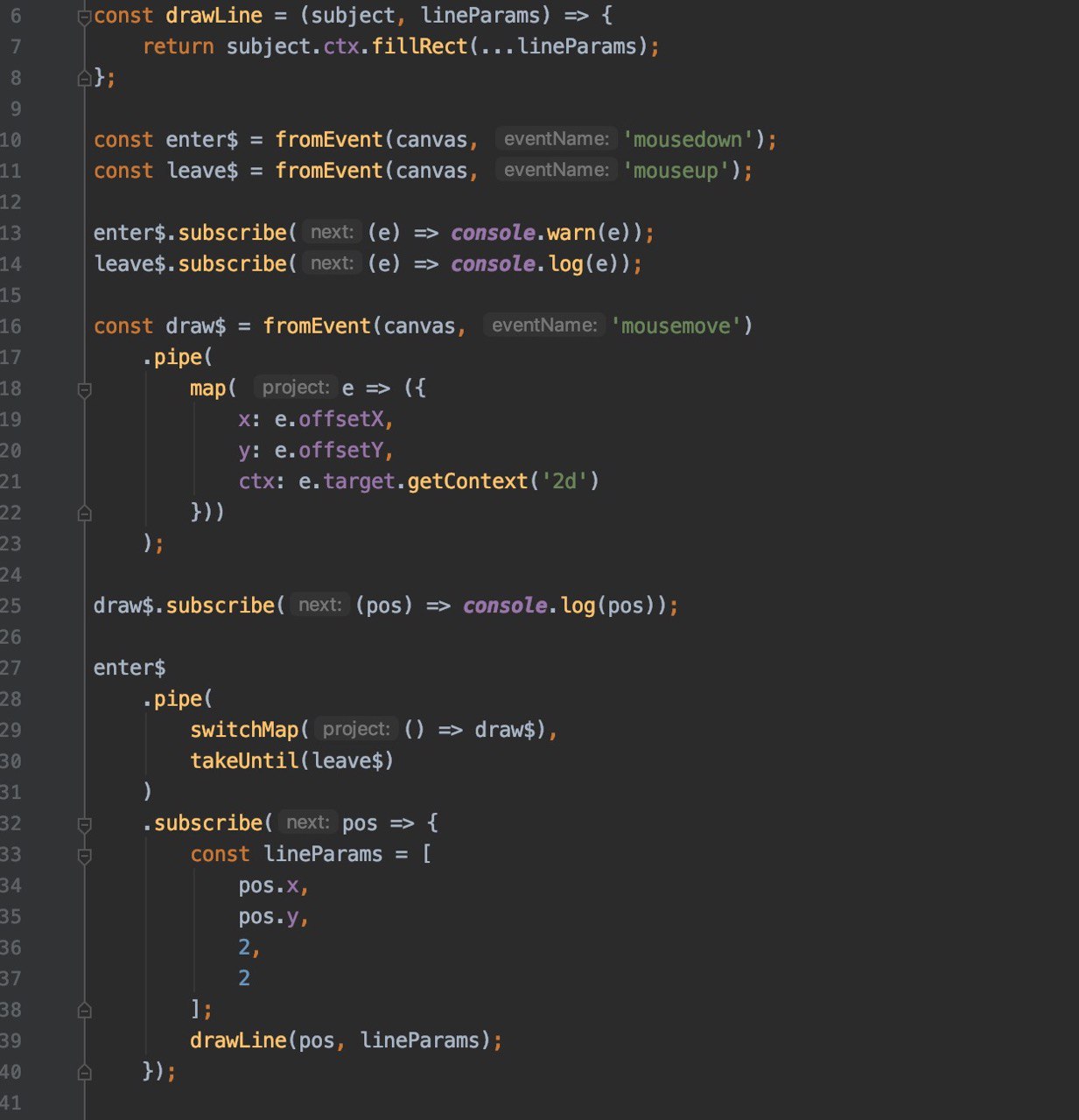Click the array fold end marker on line 38
The height and width of the screenshot is (1120, 1079).
click(85, 1010)
